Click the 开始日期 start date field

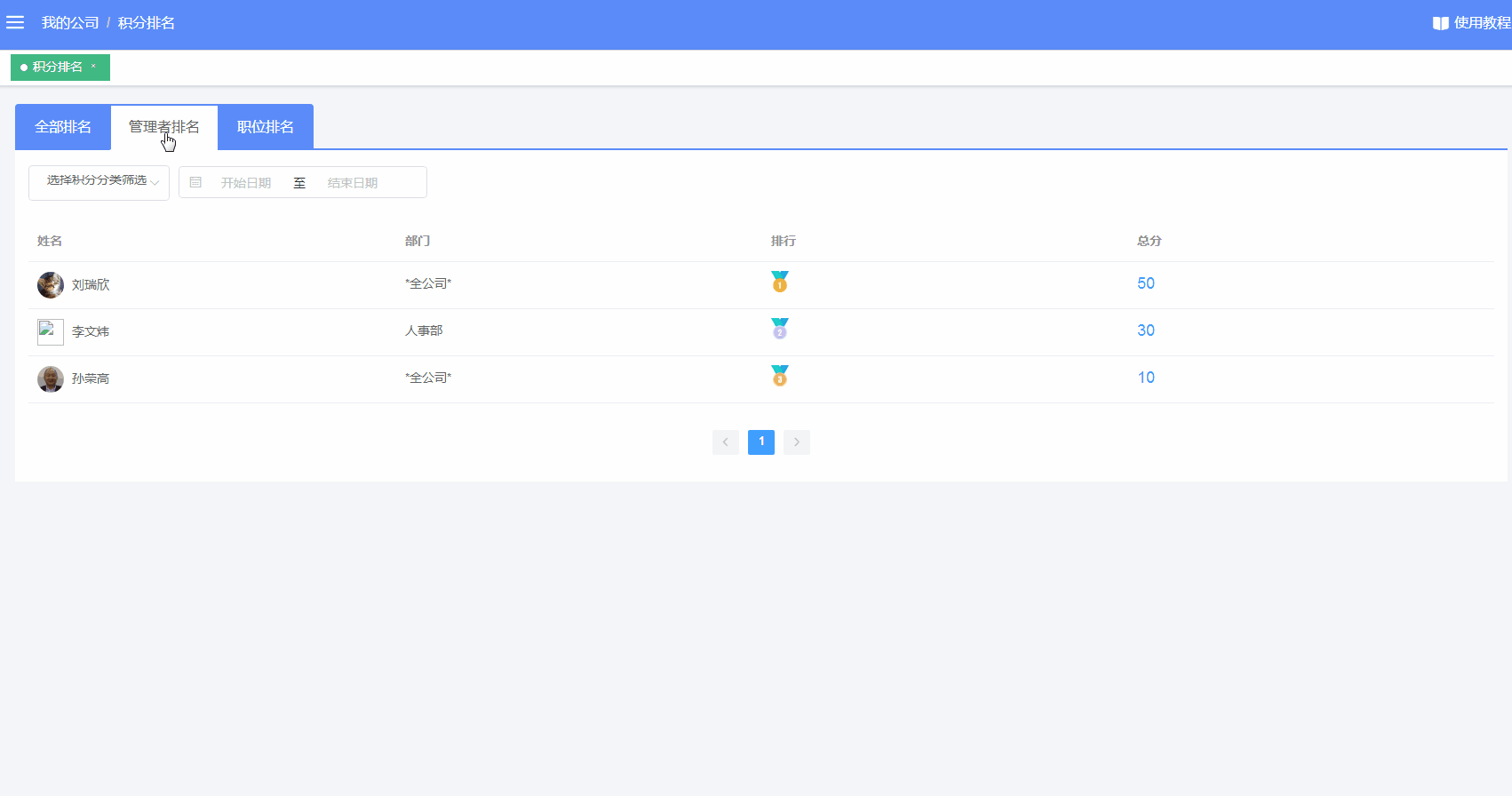point(246,183)
